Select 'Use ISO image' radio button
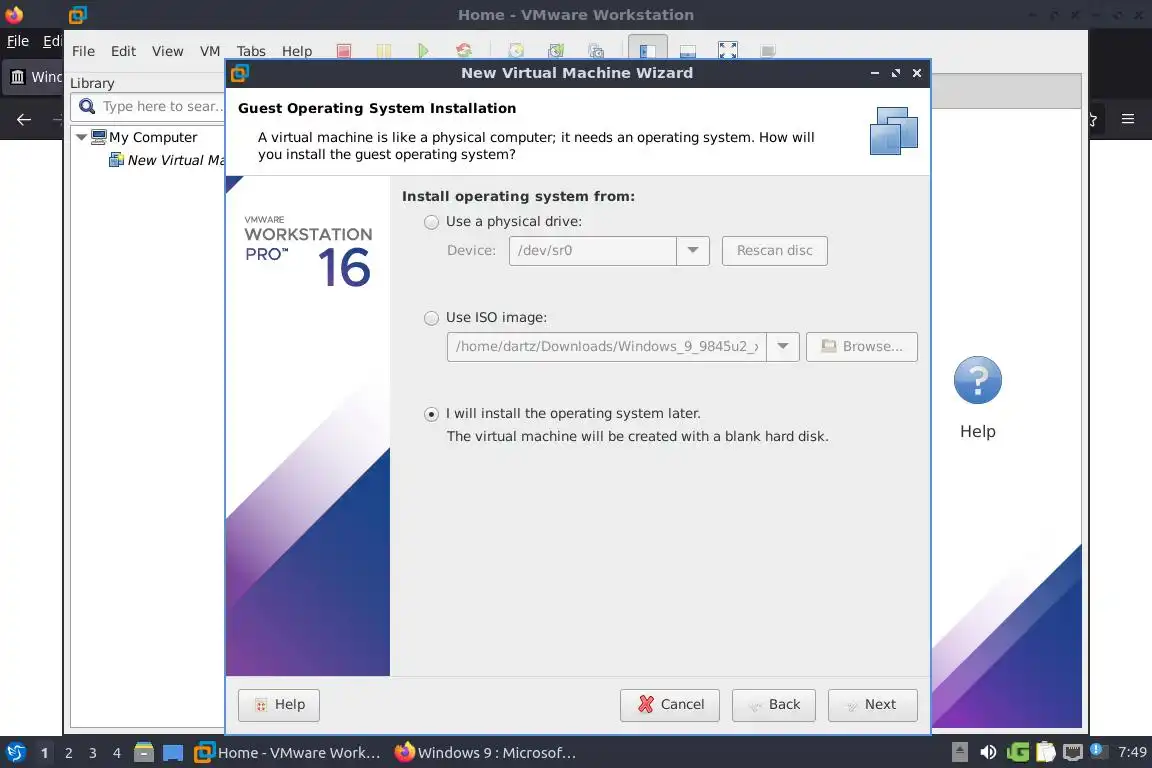Viewport: 1152px width, 768px height. (x=431, y=318)
